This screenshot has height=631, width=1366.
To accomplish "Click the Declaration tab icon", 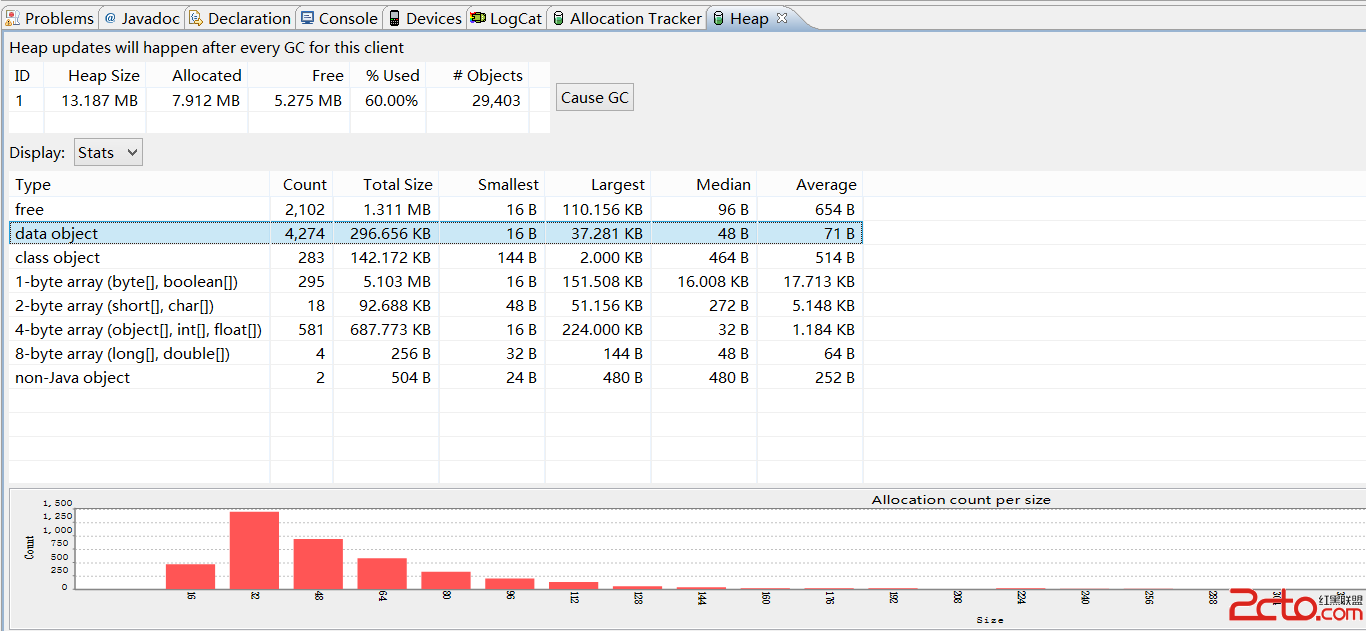I will coord(196,18).
